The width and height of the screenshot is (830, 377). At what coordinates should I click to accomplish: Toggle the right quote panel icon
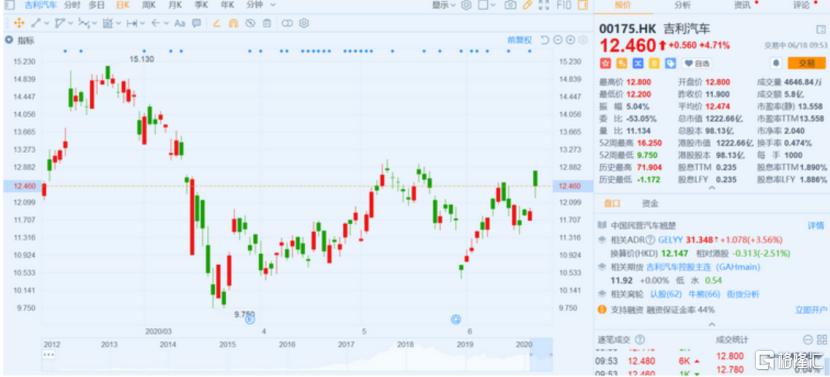[x=583, y=5]
